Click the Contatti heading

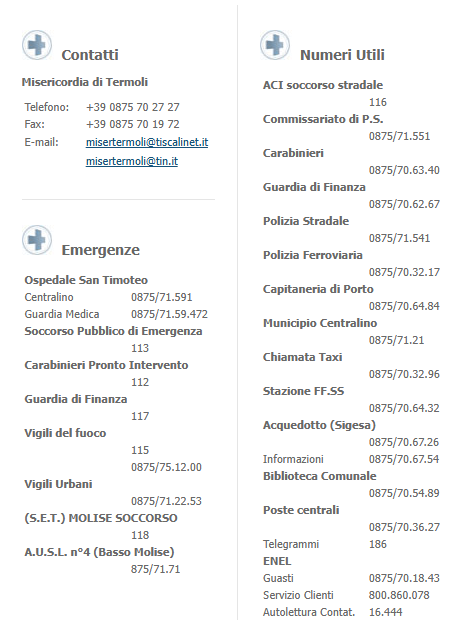coord(90,55)
